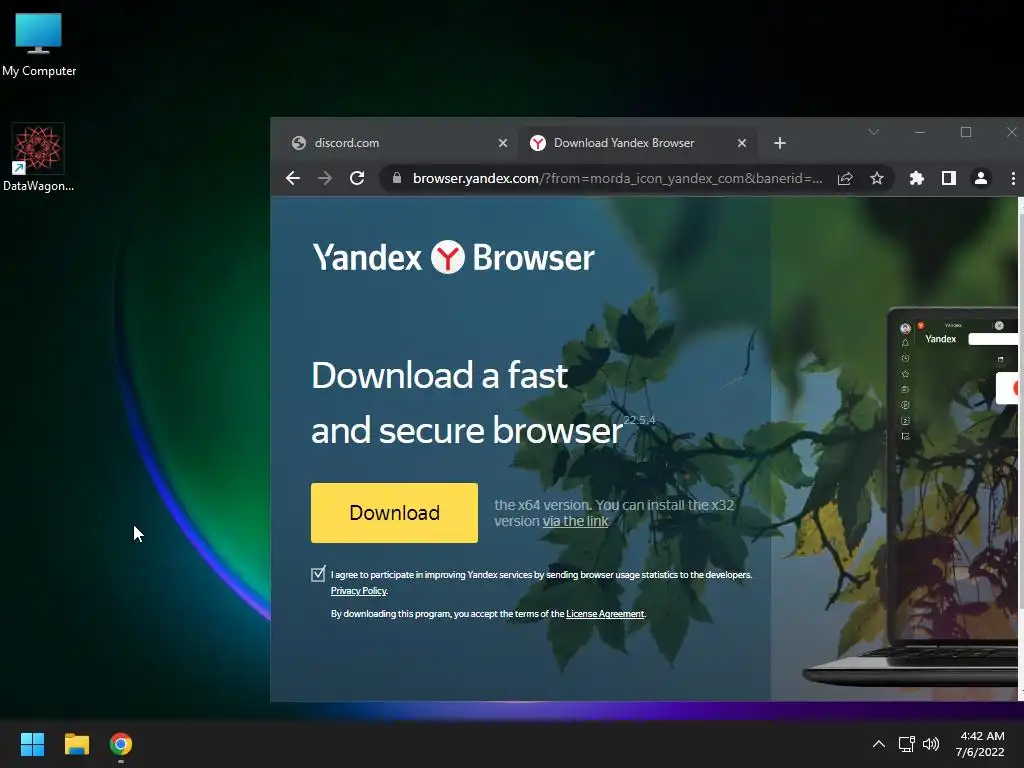Click the network tray icon
The width and height of the screenshot is (1024, 768).
tap(906, 744)
